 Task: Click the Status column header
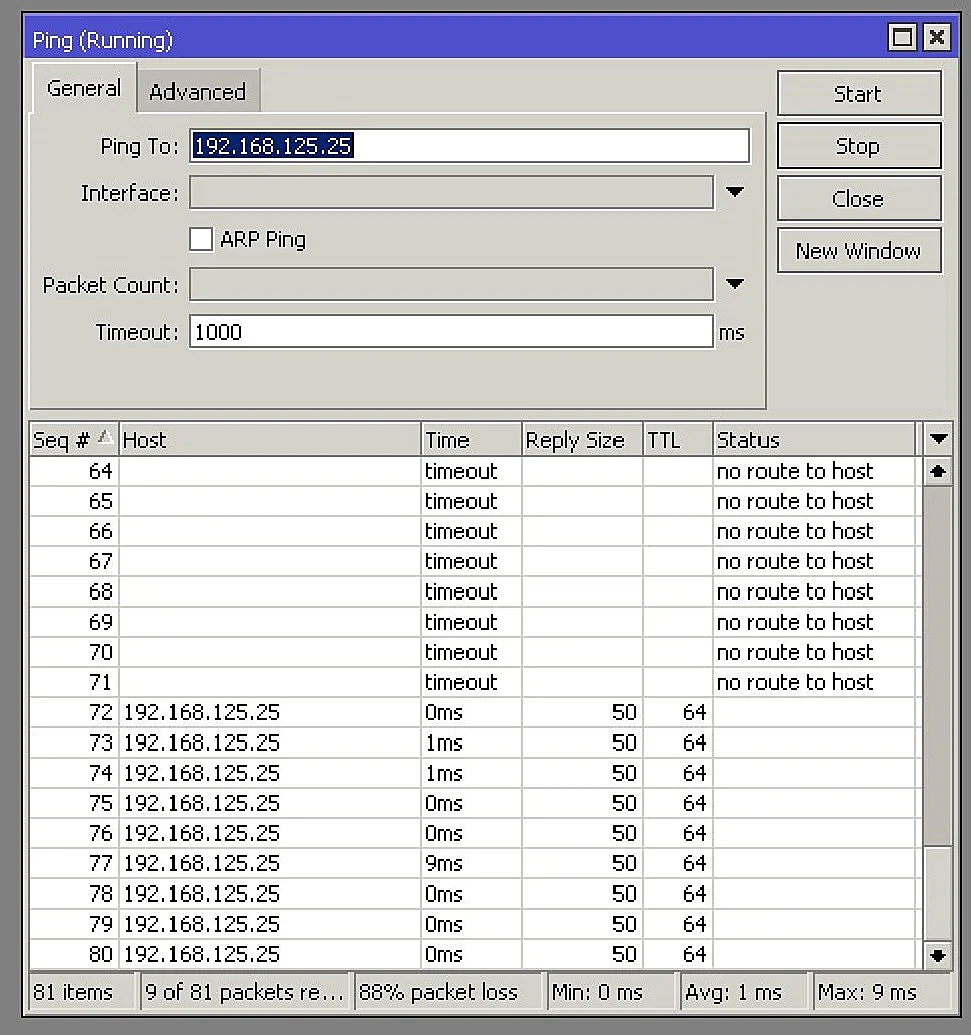pyautogui.click(x=812, y=440)
